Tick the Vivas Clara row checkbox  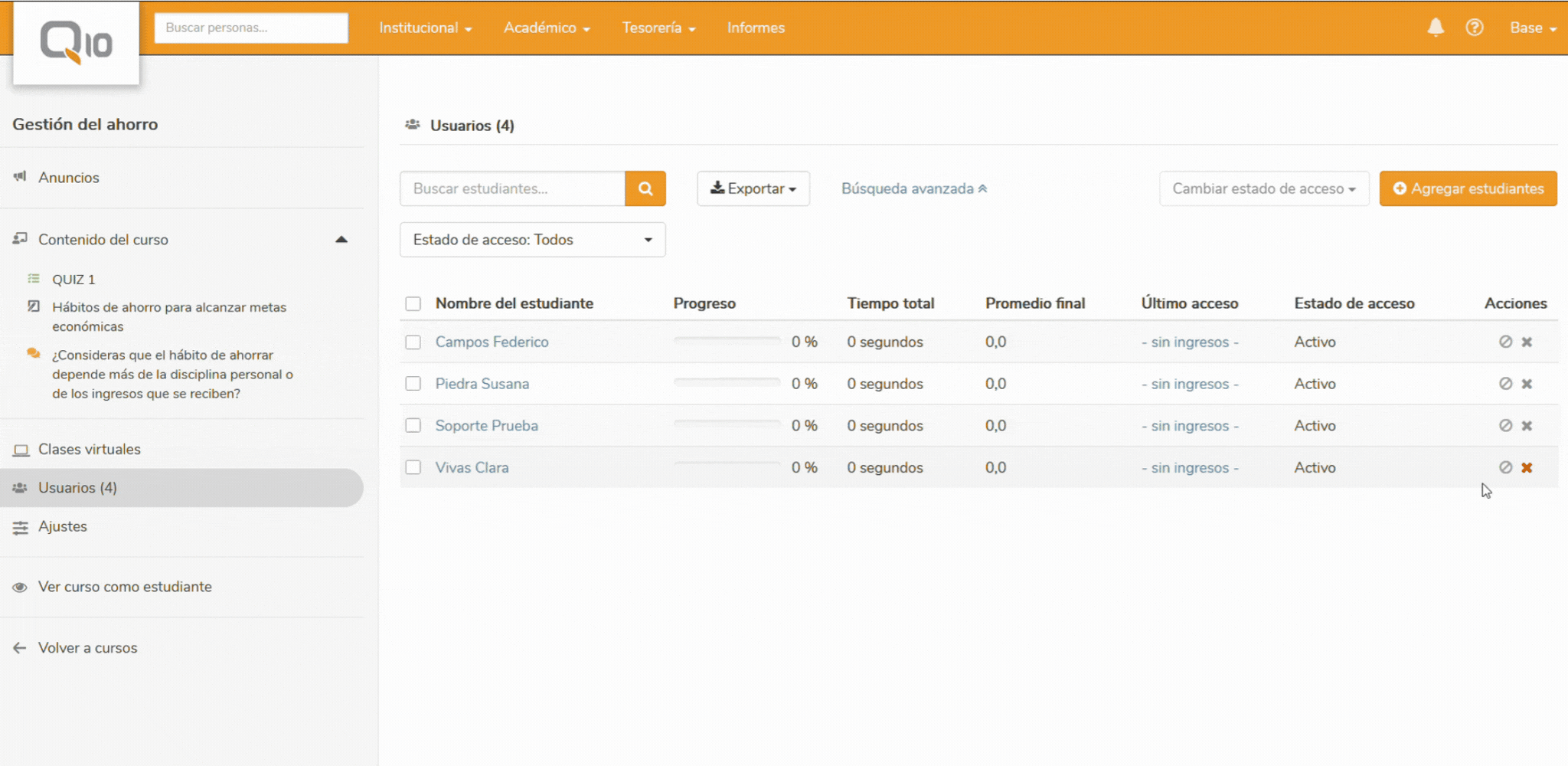[413, 467]
